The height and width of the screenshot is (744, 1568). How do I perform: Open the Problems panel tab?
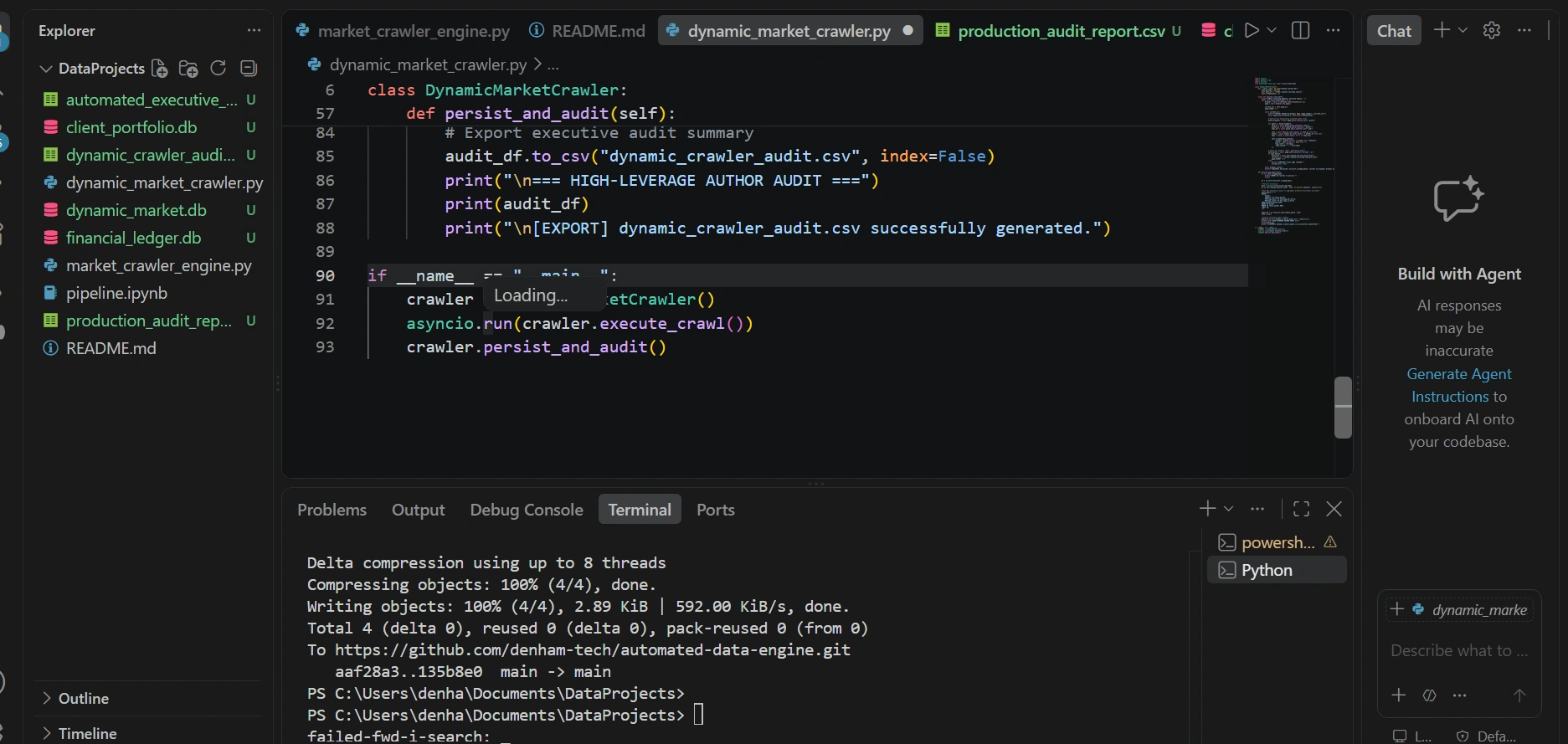pos(332,510)
